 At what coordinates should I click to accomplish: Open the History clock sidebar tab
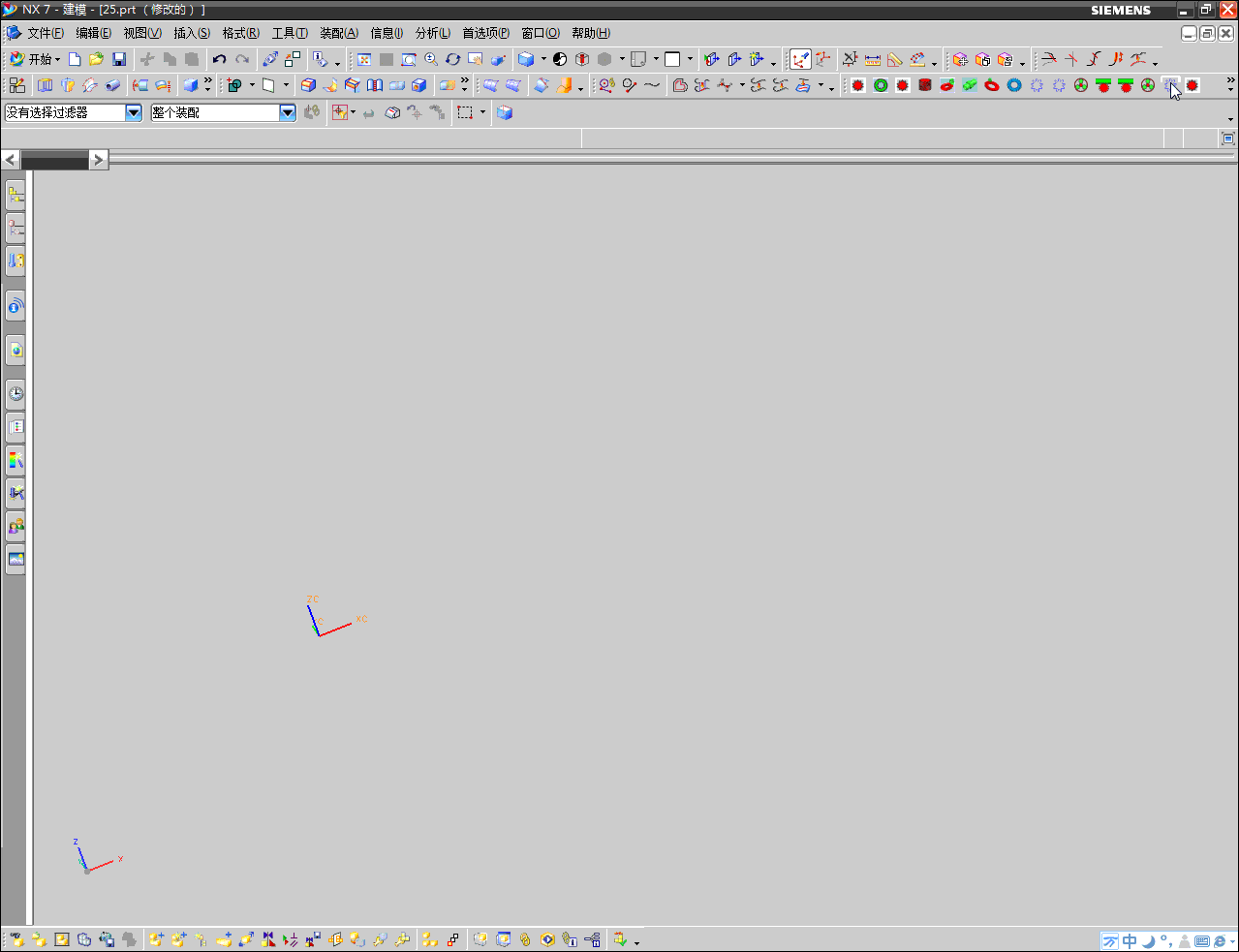[15, 393]
